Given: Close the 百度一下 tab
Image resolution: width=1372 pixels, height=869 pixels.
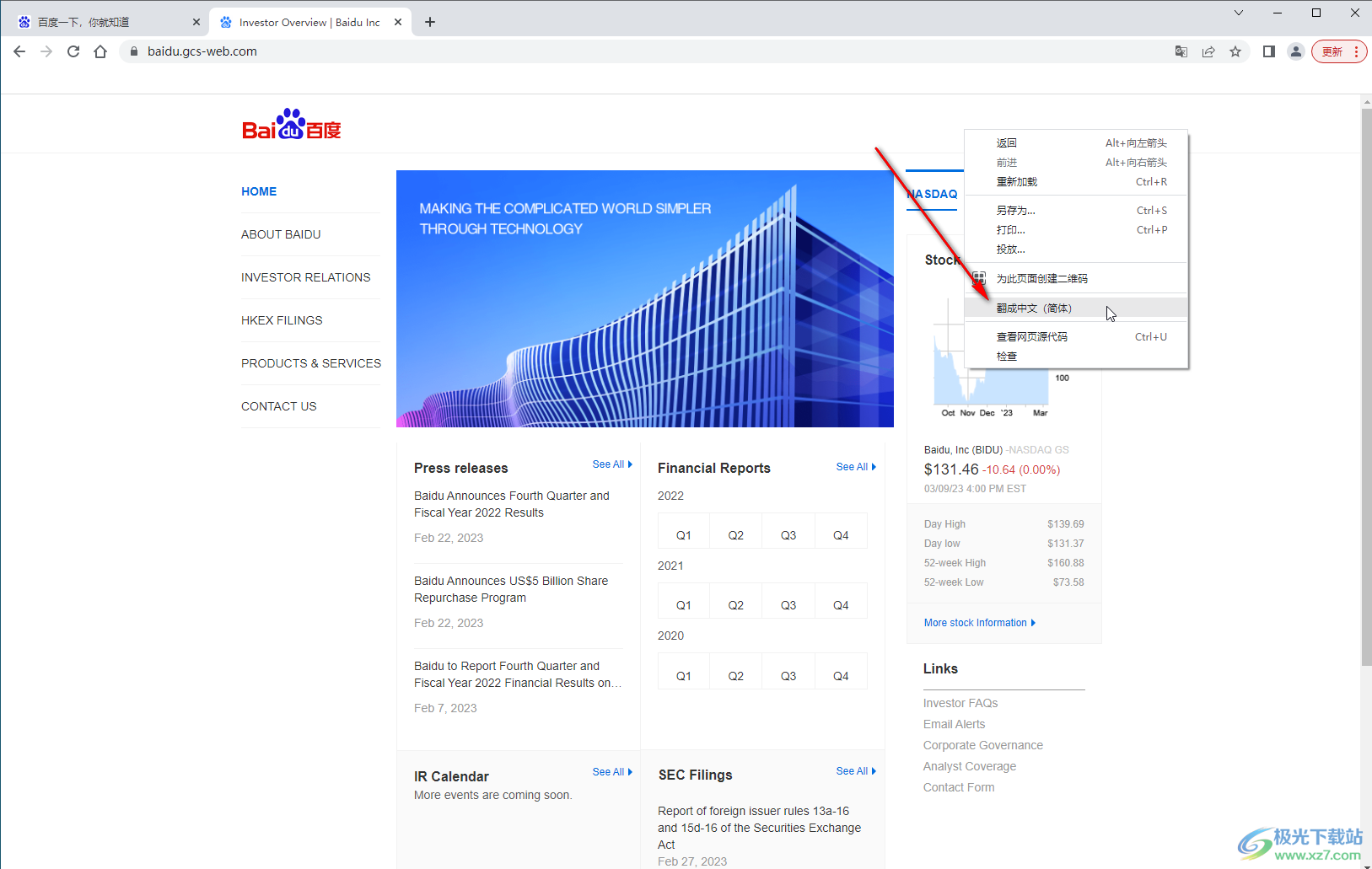Looking at the screenshot, I should point(196,22).
